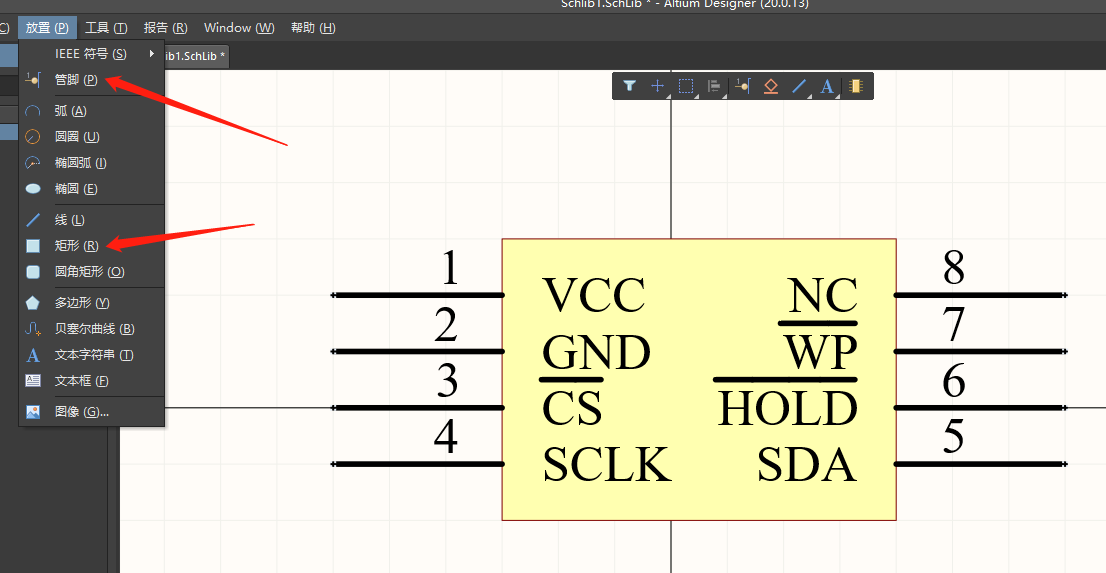The width and height of the screenshot is (1106, 573).
Task: Click the rounded rectangle icon beside 圆角矩形
Action: pos(32,272)
